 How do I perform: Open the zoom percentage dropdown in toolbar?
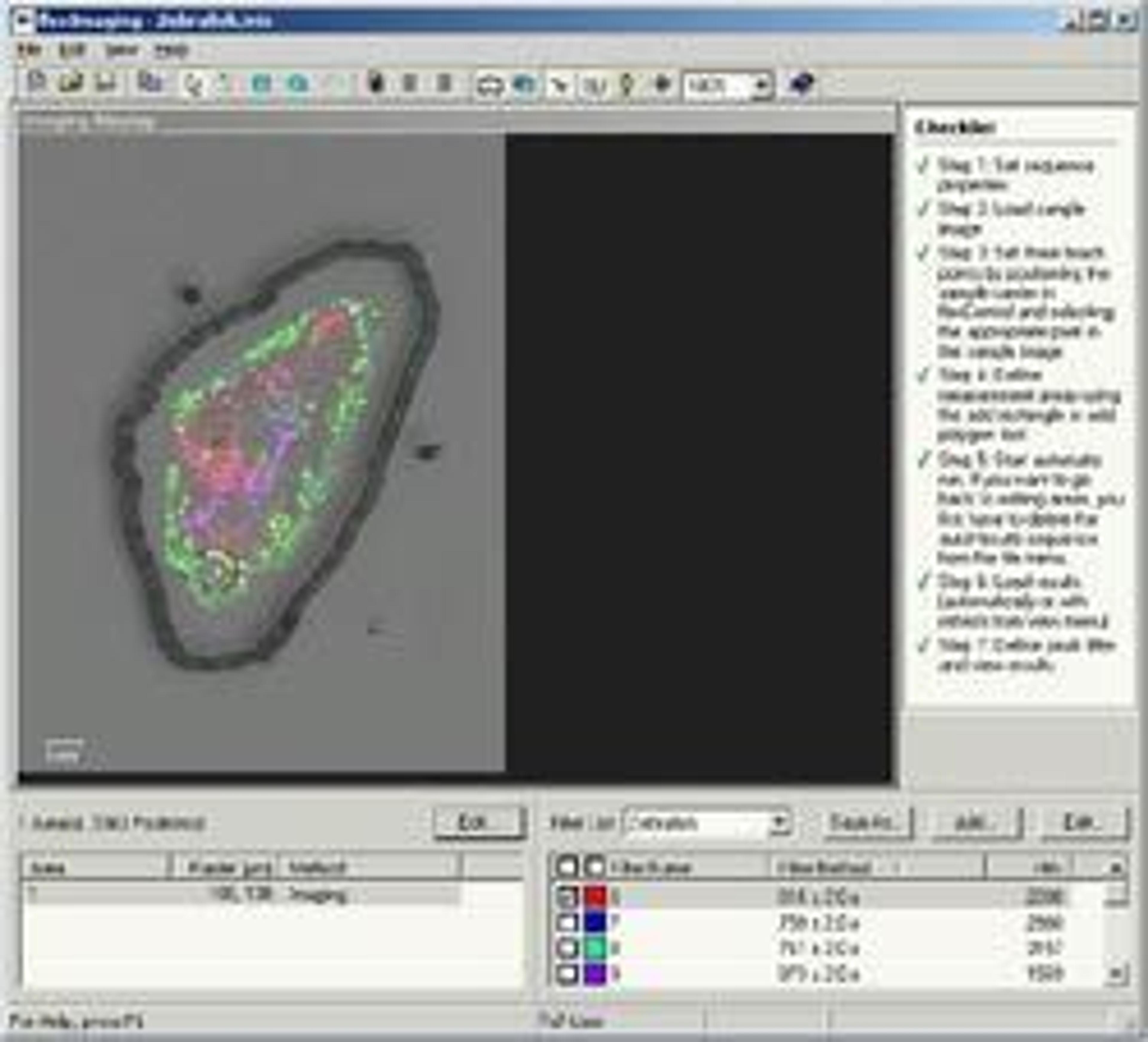[x=762, y=85]
